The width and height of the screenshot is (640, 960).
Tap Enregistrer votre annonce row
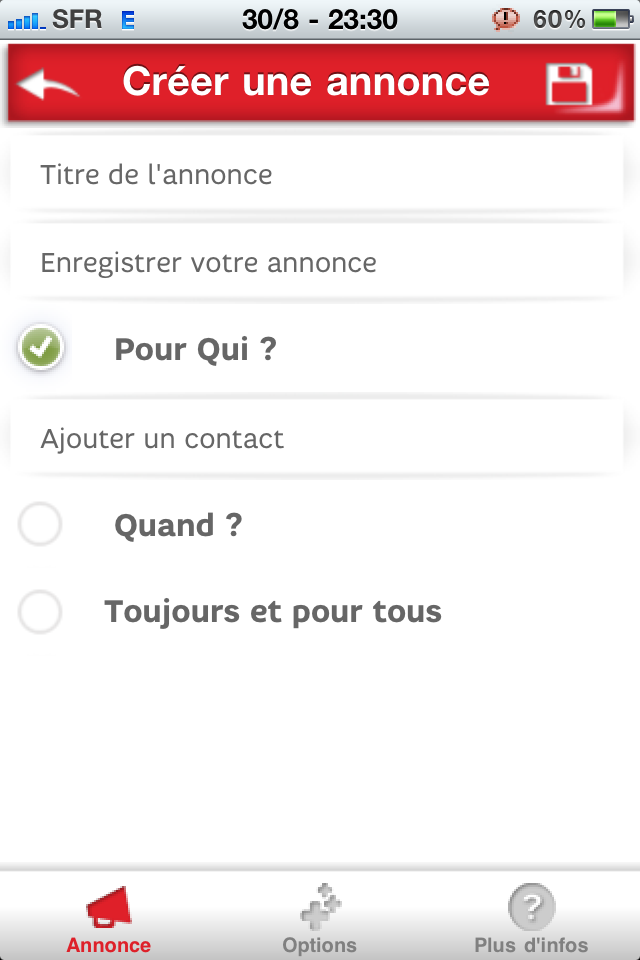coord(317,263)
